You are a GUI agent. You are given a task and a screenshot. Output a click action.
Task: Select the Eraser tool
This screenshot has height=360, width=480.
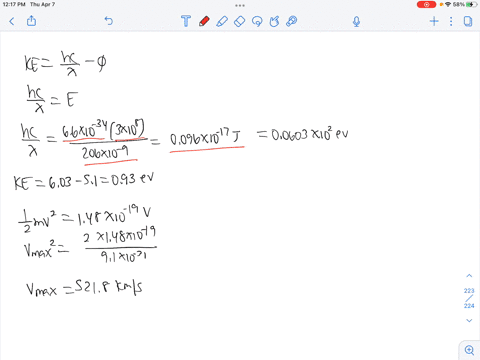coord(239,22)
